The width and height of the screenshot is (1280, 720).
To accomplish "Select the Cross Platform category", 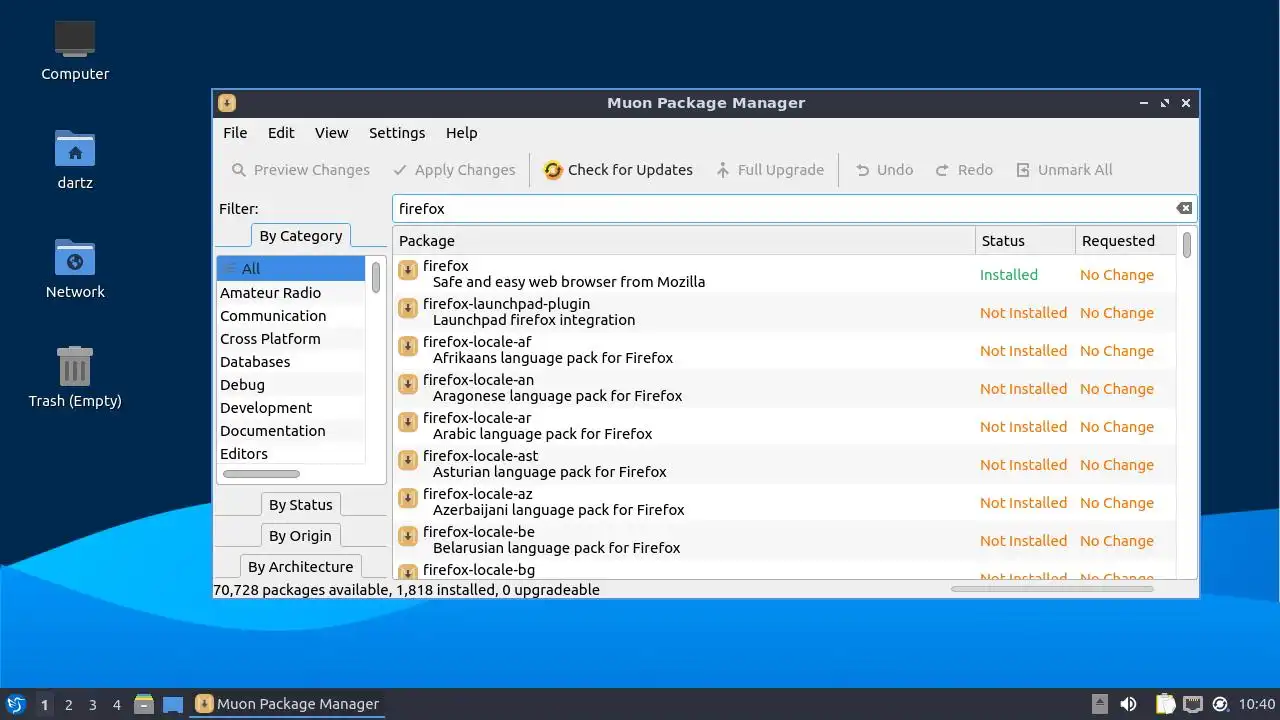I will point(291,339).
